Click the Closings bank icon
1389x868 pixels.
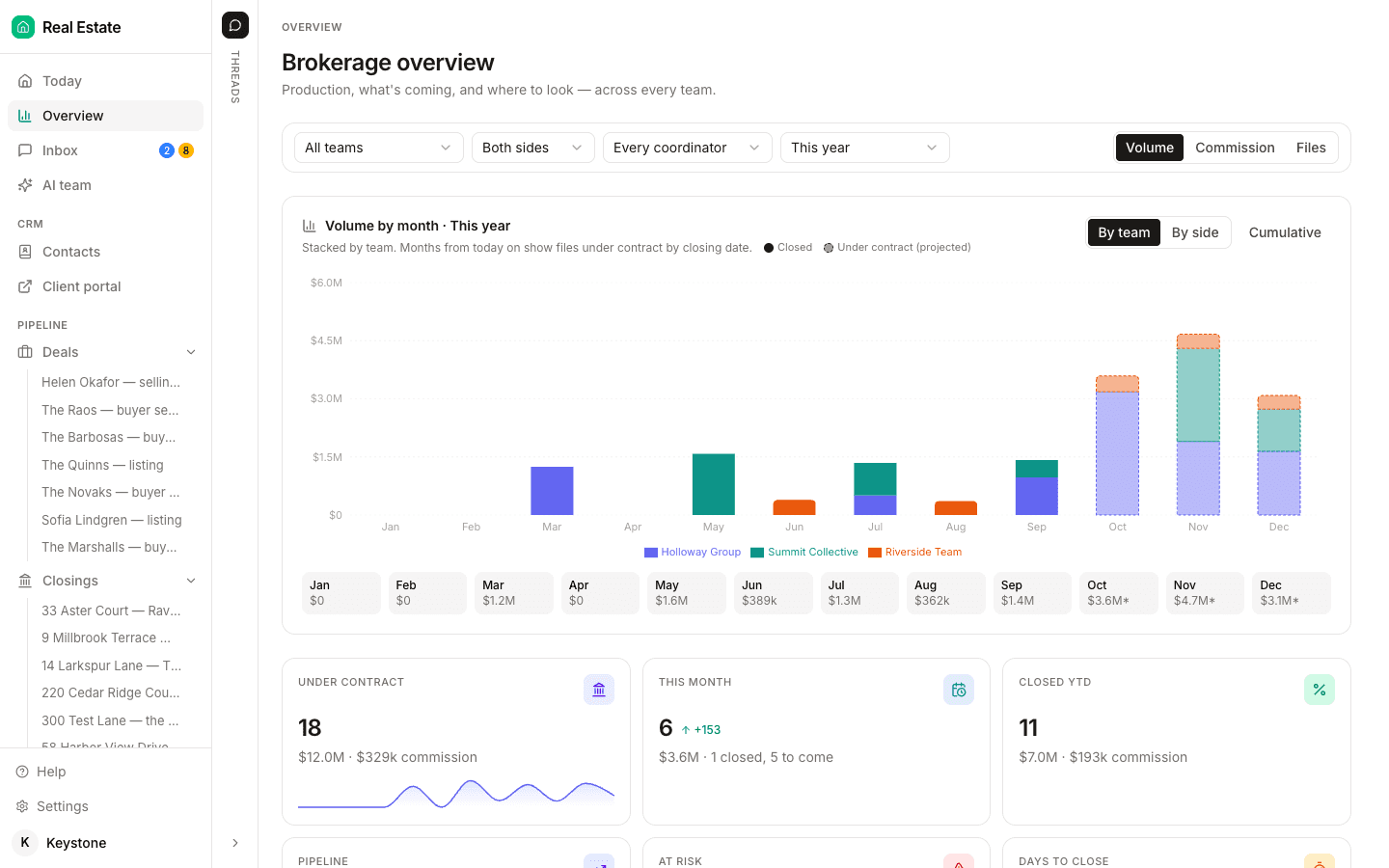point(25,581)
